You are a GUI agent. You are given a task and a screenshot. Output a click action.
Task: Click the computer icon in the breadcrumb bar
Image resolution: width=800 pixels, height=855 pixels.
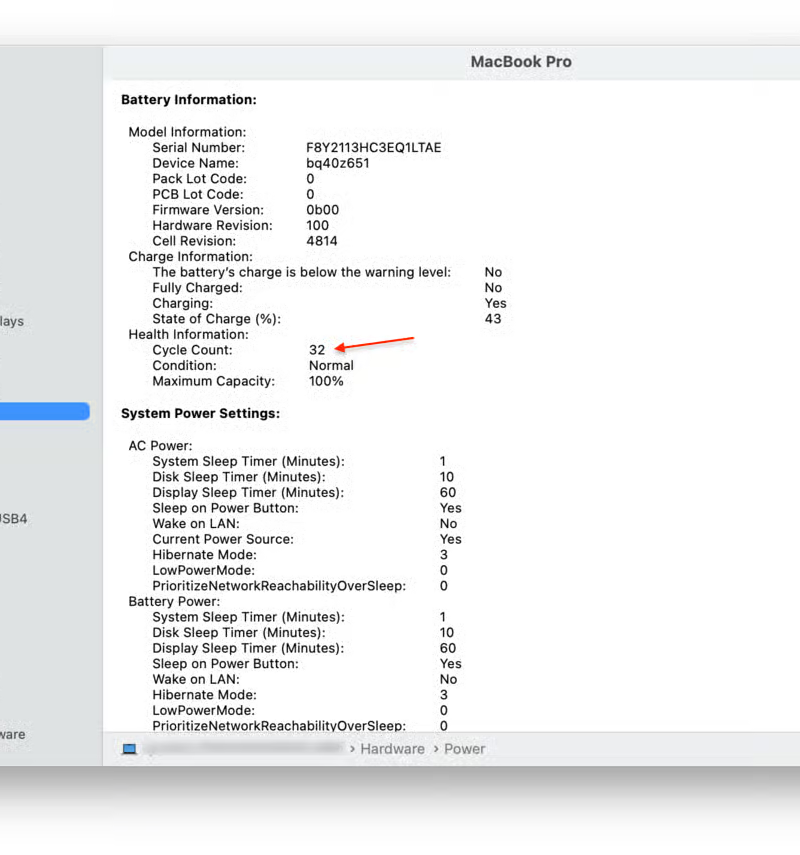click(129, 748)
